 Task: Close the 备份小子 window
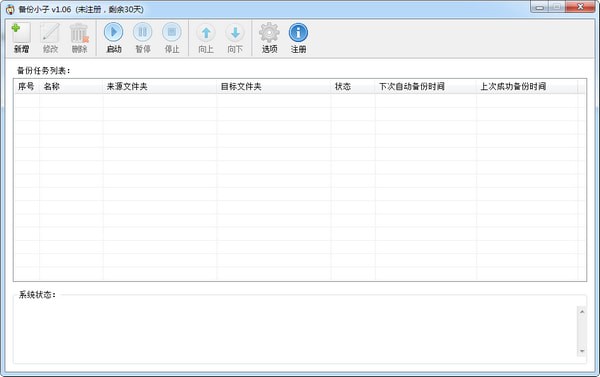580,7
